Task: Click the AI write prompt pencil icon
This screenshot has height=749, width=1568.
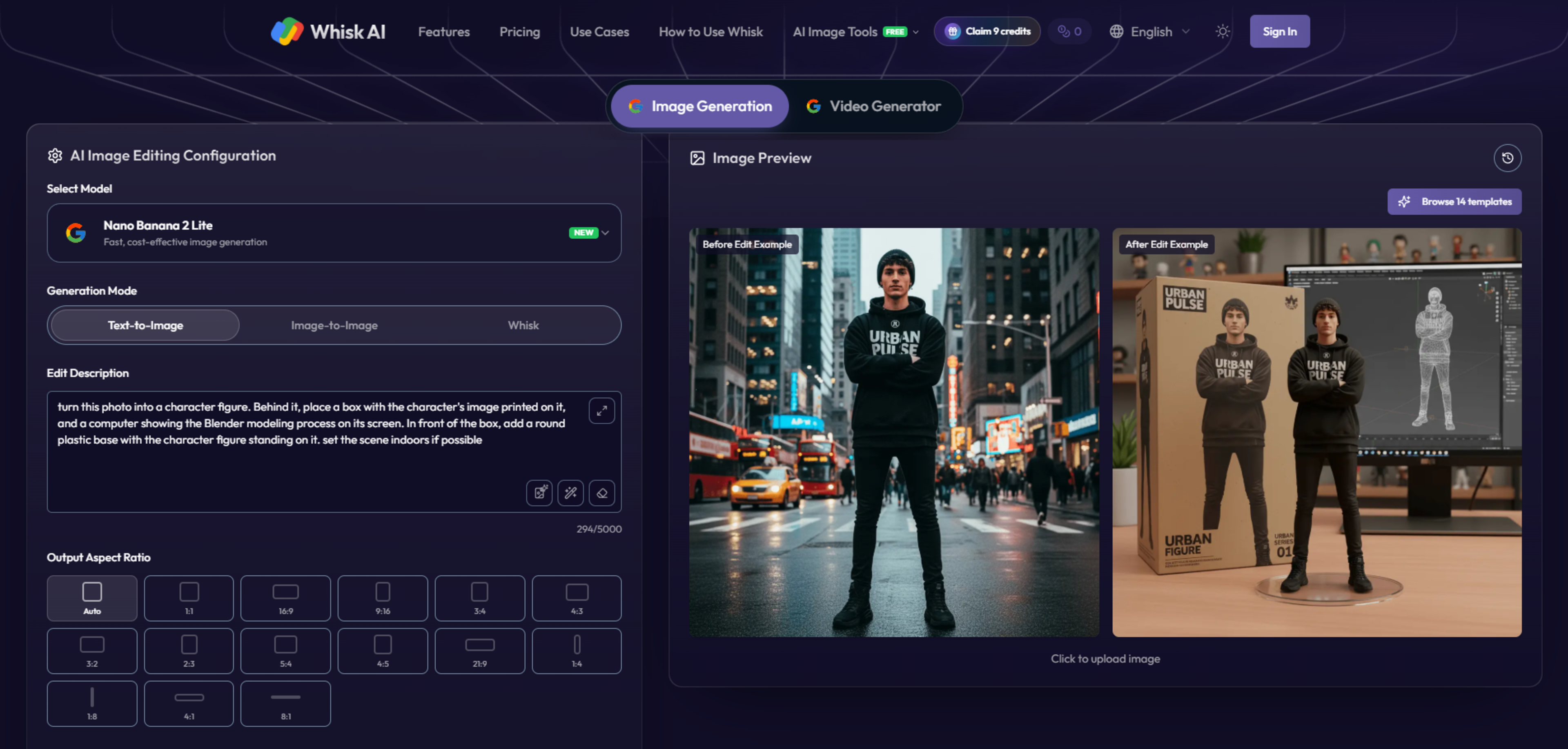Action: (539, 493)
